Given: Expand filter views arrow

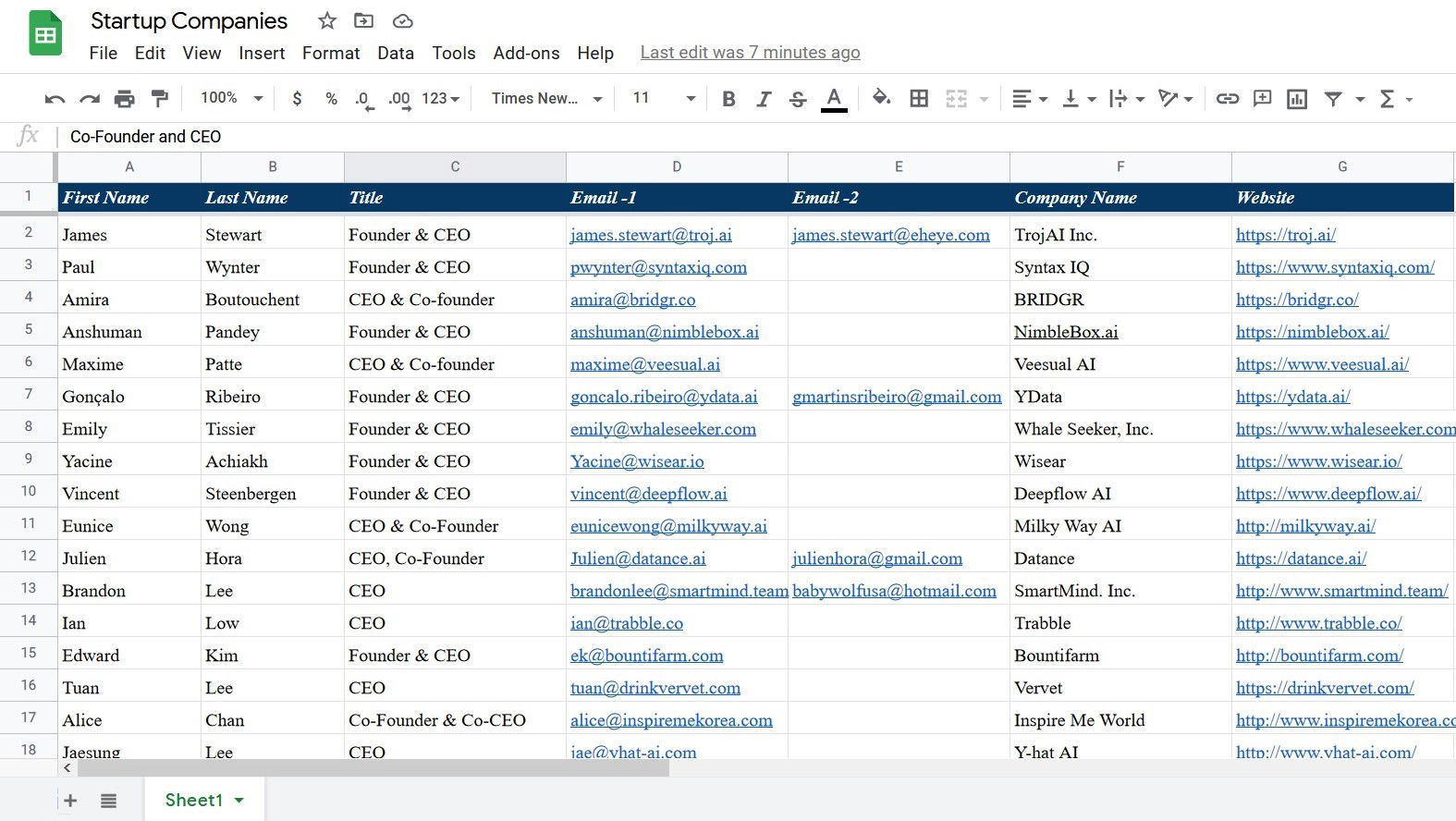Looking at the screenshot, I should click(1360, 99).
